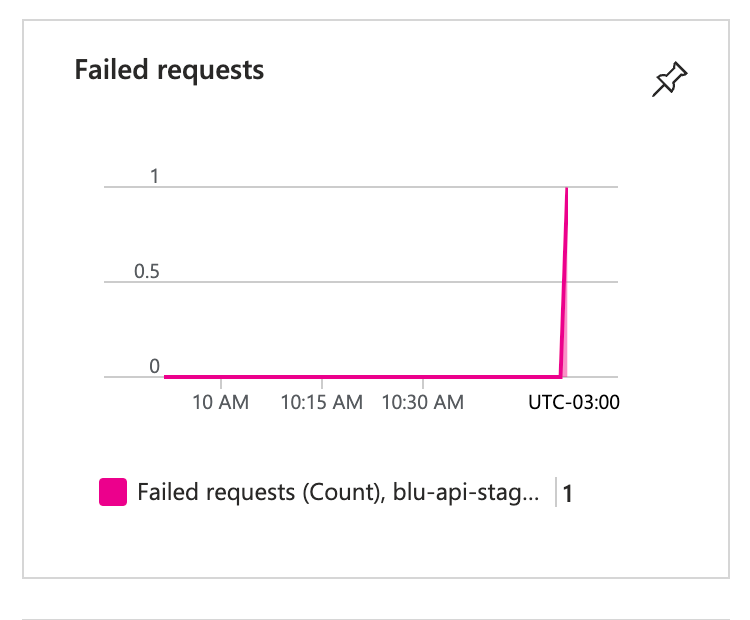Click the 10:15 AM time axis label

[321, 402]
